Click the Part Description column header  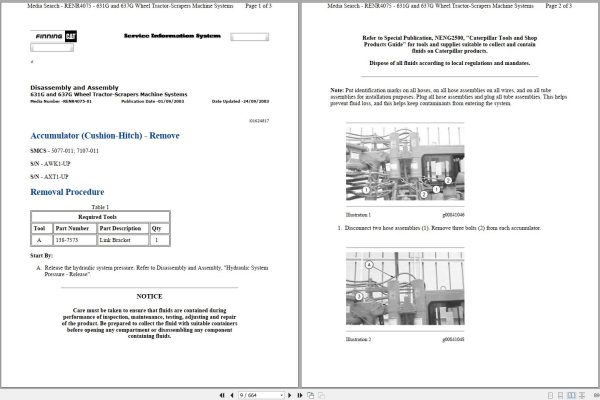point(123,228)
